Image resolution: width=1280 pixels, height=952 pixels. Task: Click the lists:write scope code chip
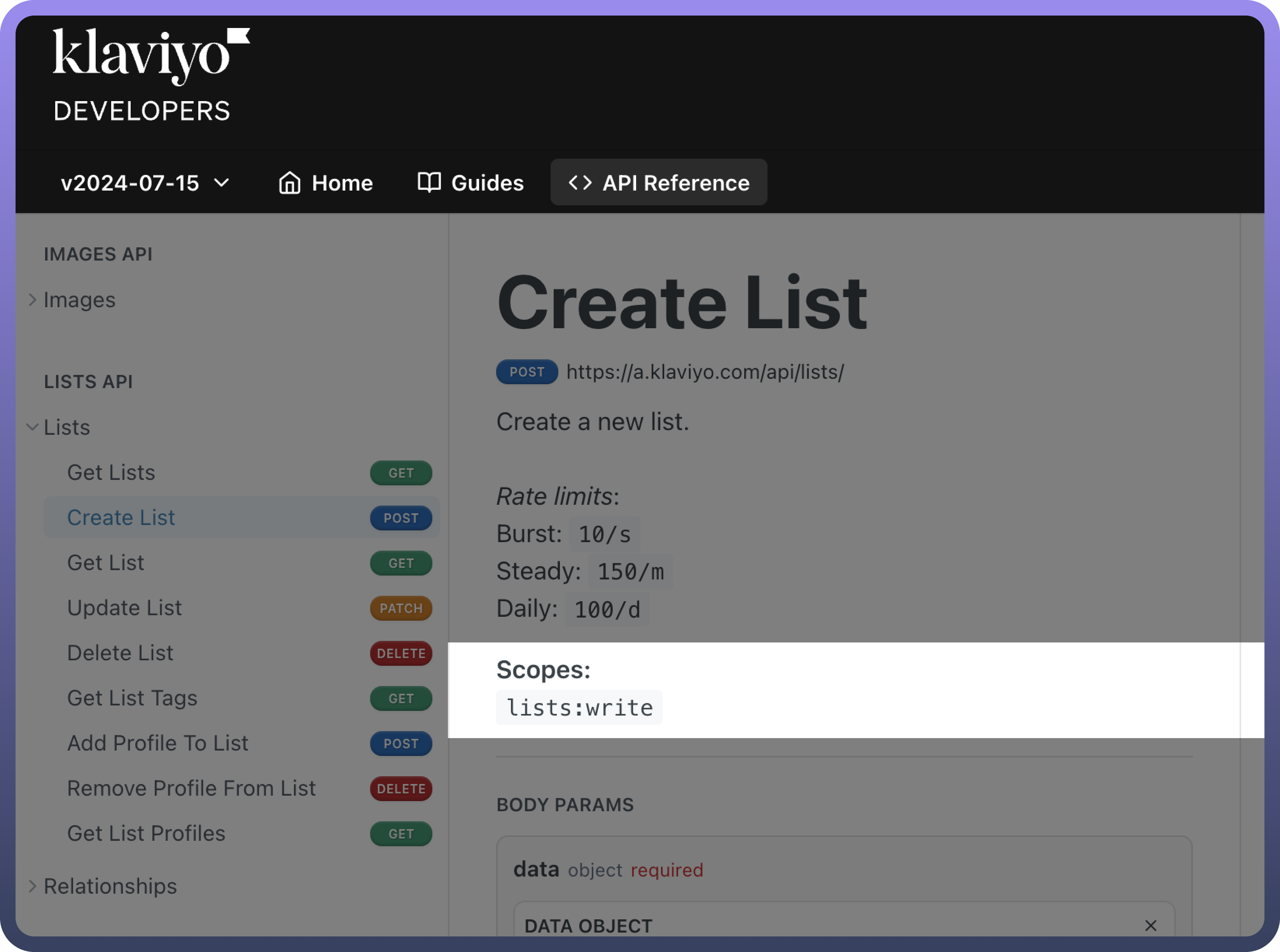coord(579,708)
